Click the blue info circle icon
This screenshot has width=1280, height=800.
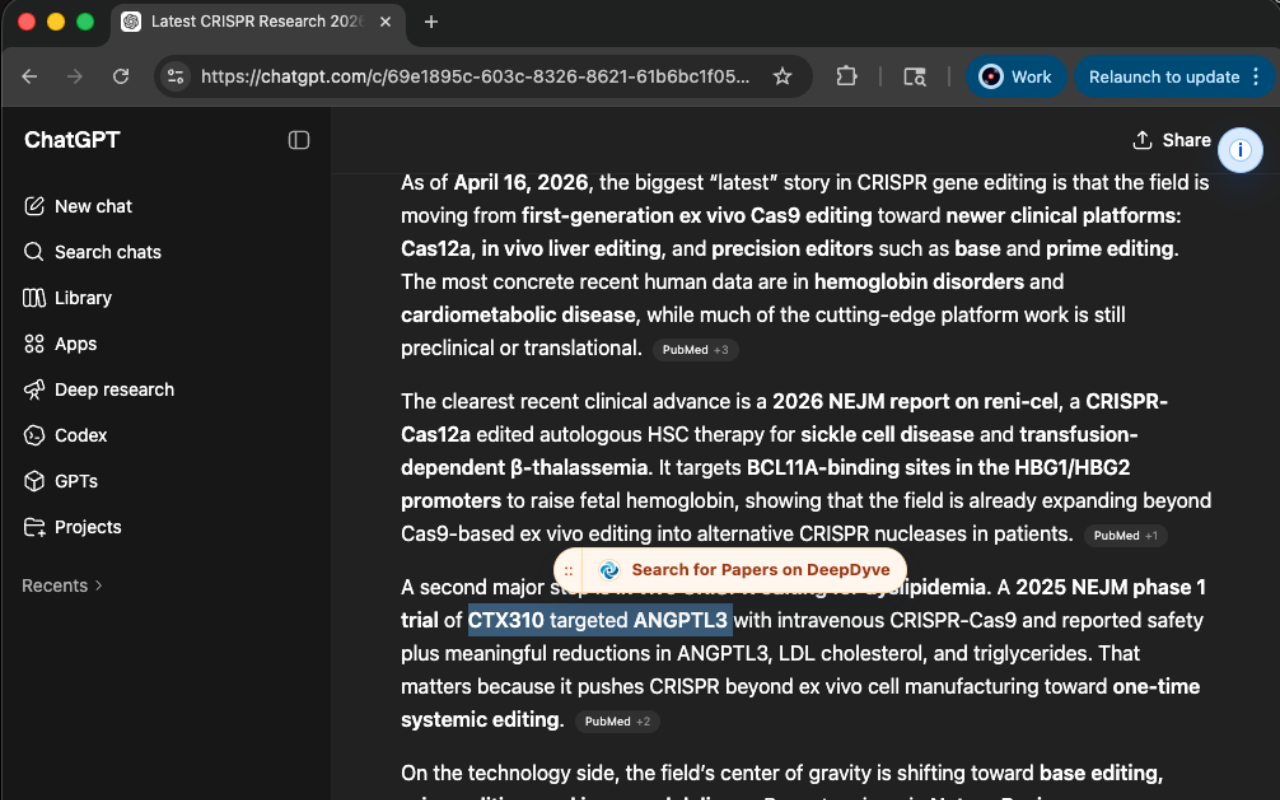click(x=1240, y=151)
